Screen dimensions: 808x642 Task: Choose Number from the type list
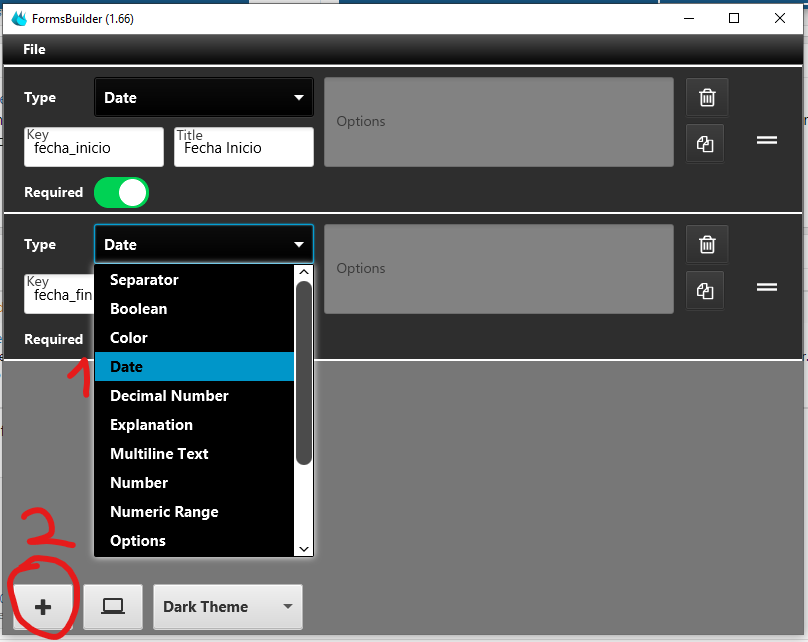coord(194,482)
